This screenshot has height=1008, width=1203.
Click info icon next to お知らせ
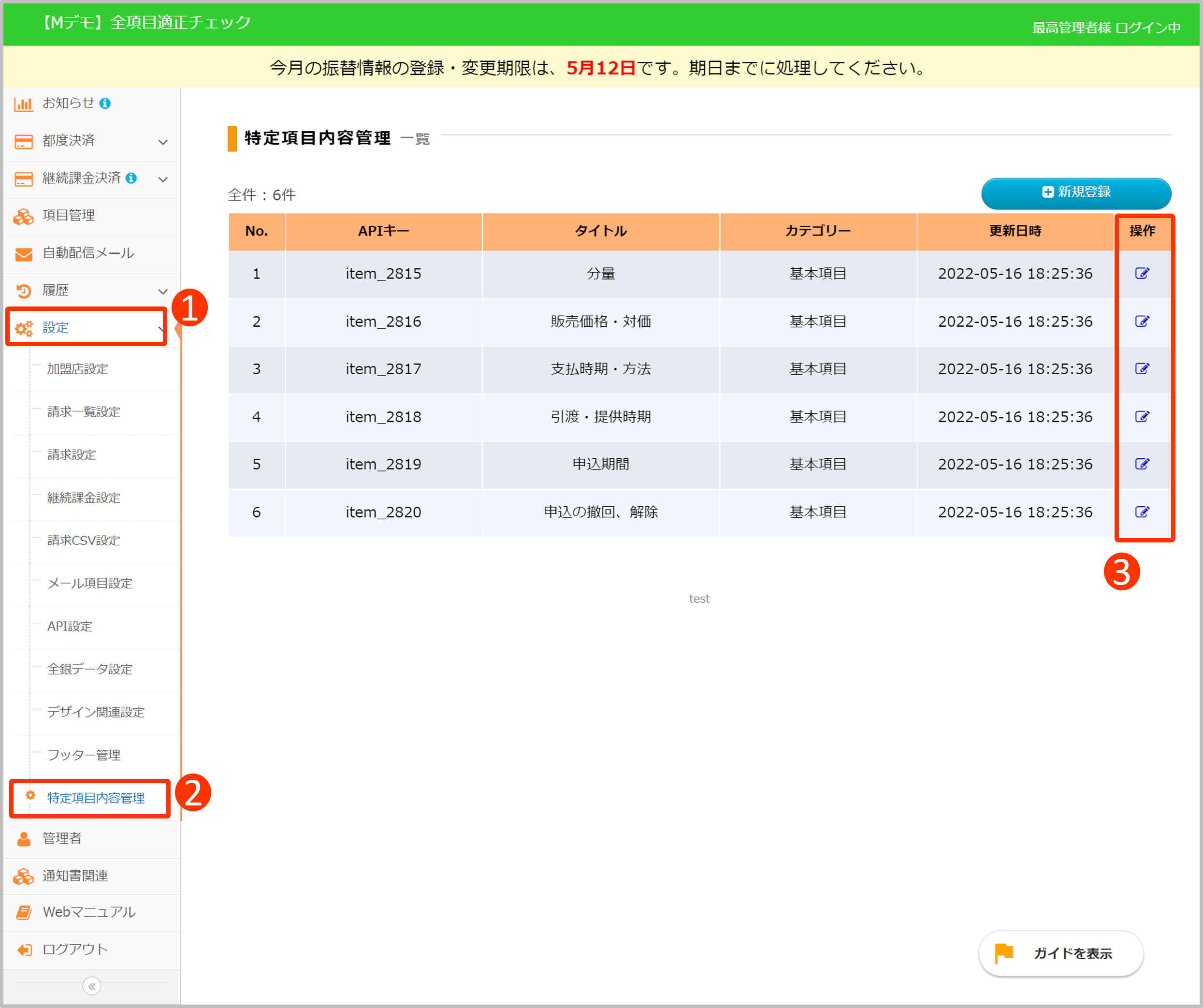pos(105,103)
